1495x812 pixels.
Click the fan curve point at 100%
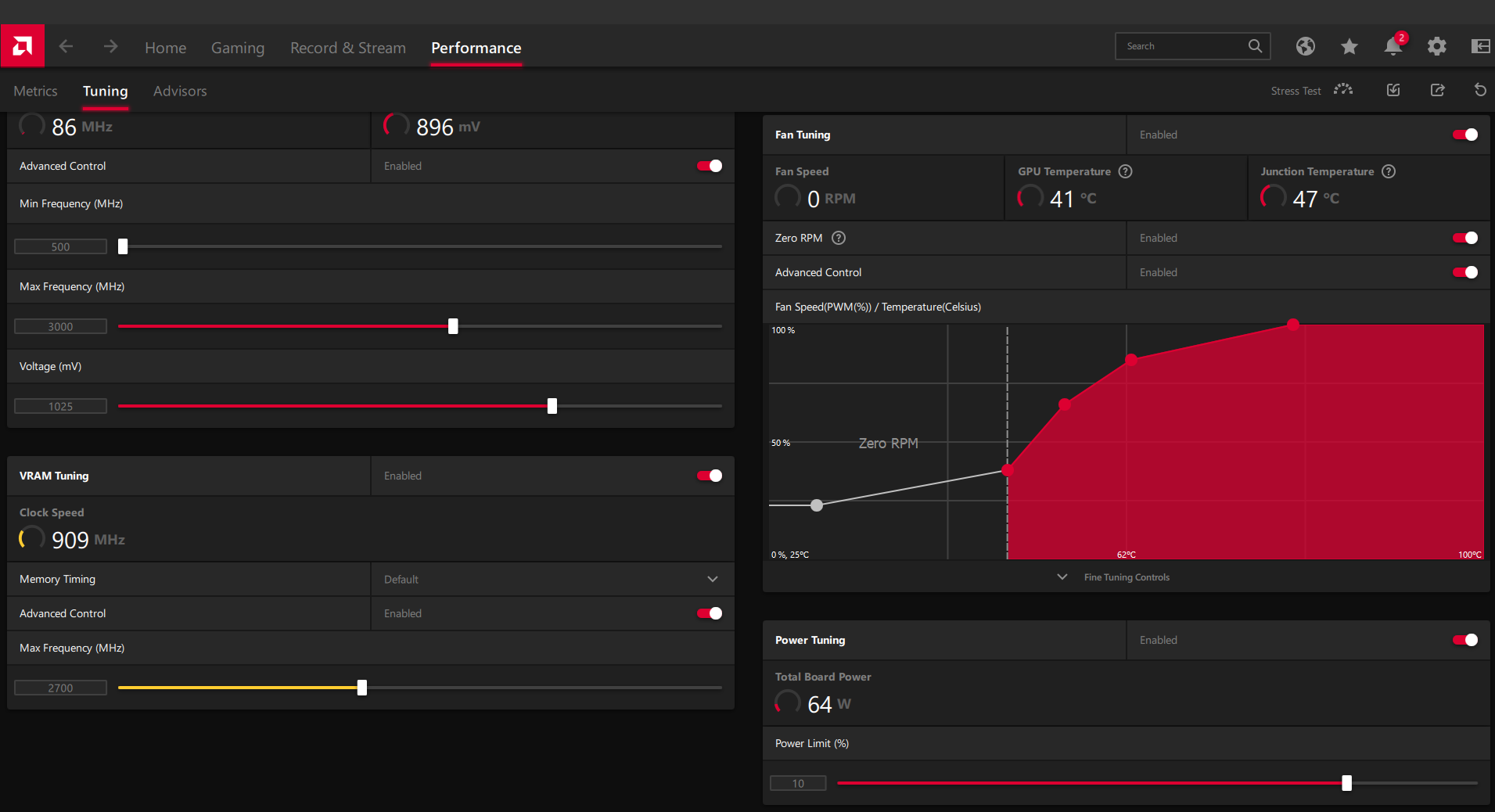(1293, 324)
